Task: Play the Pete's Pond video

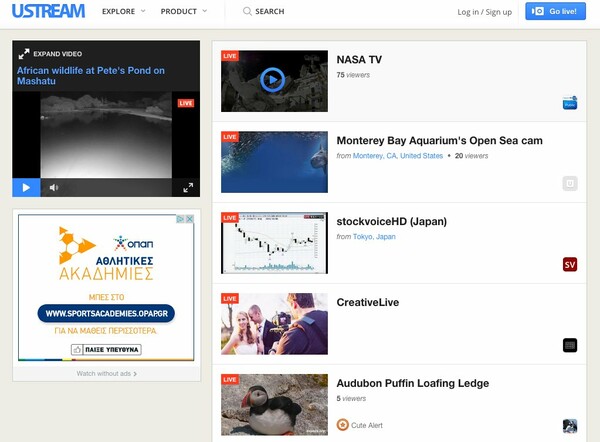Action: (26, 188)
